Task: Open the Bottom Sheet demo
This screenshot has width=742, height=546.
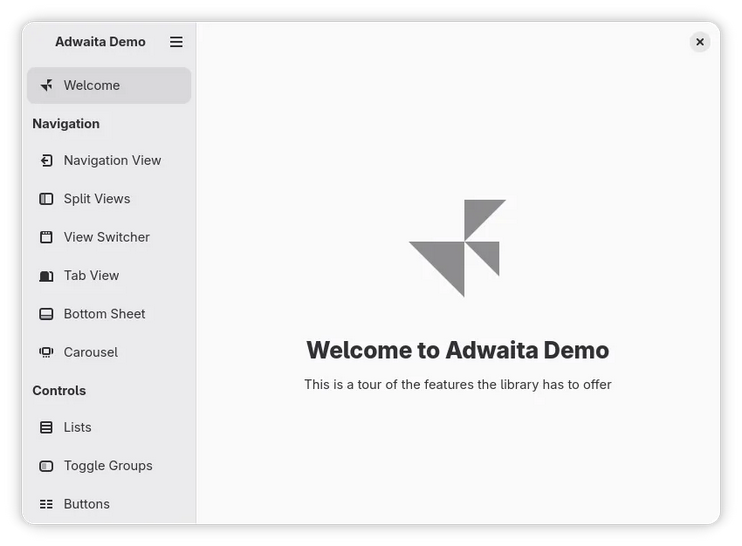Action: click(x=104, y=314)
